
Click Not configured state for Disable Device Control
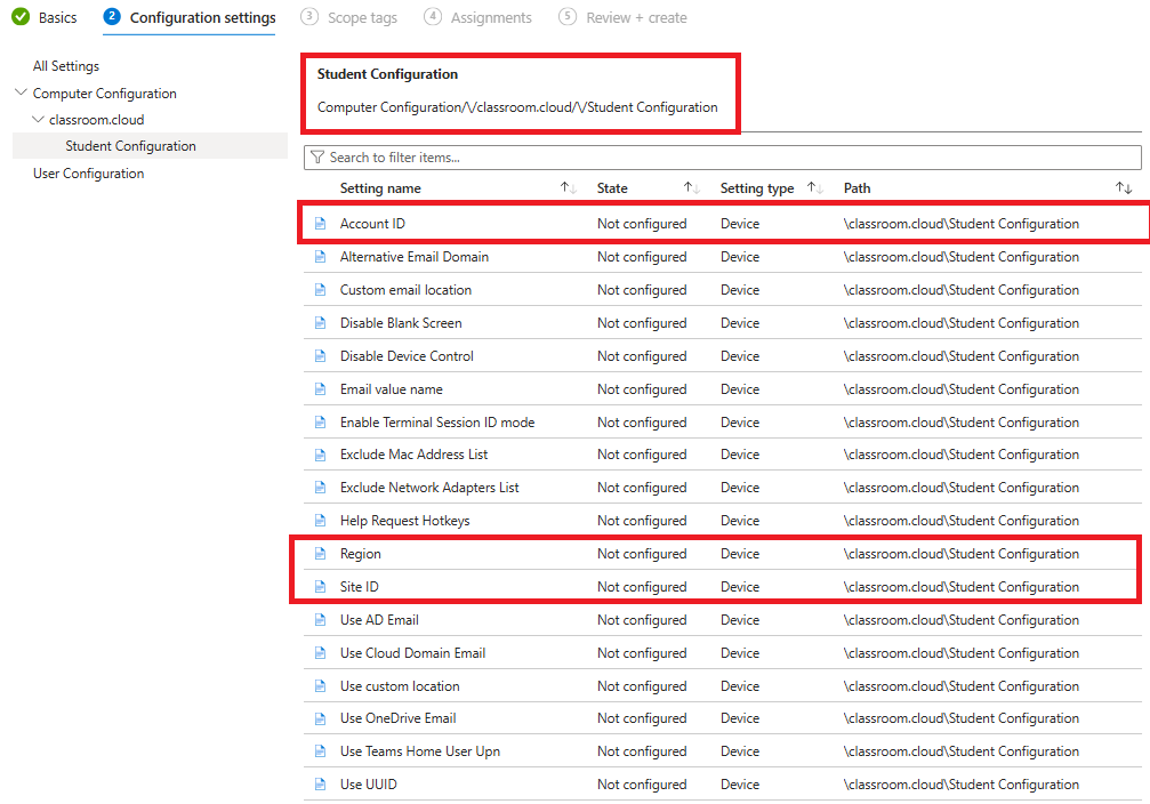tap(641, 356)
